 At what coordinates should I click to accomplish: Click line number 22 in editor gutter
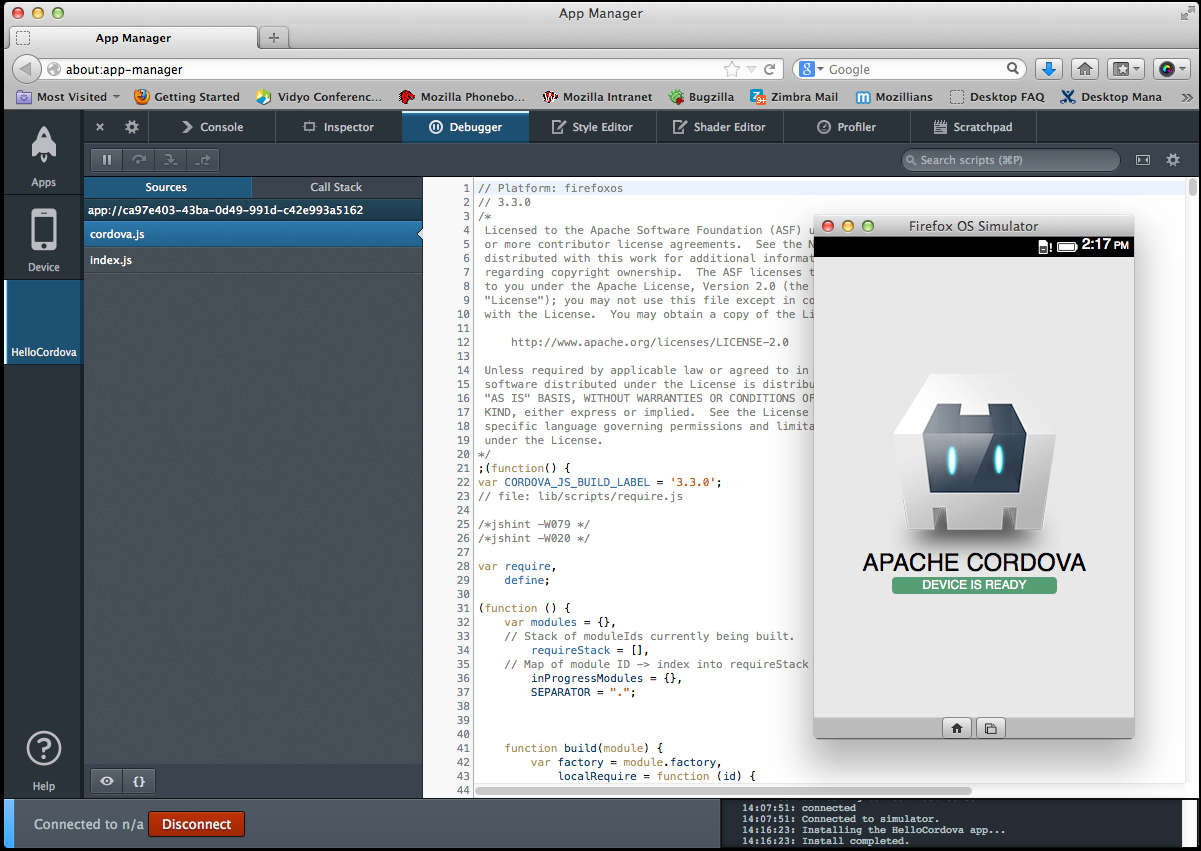tap(463, 482)
